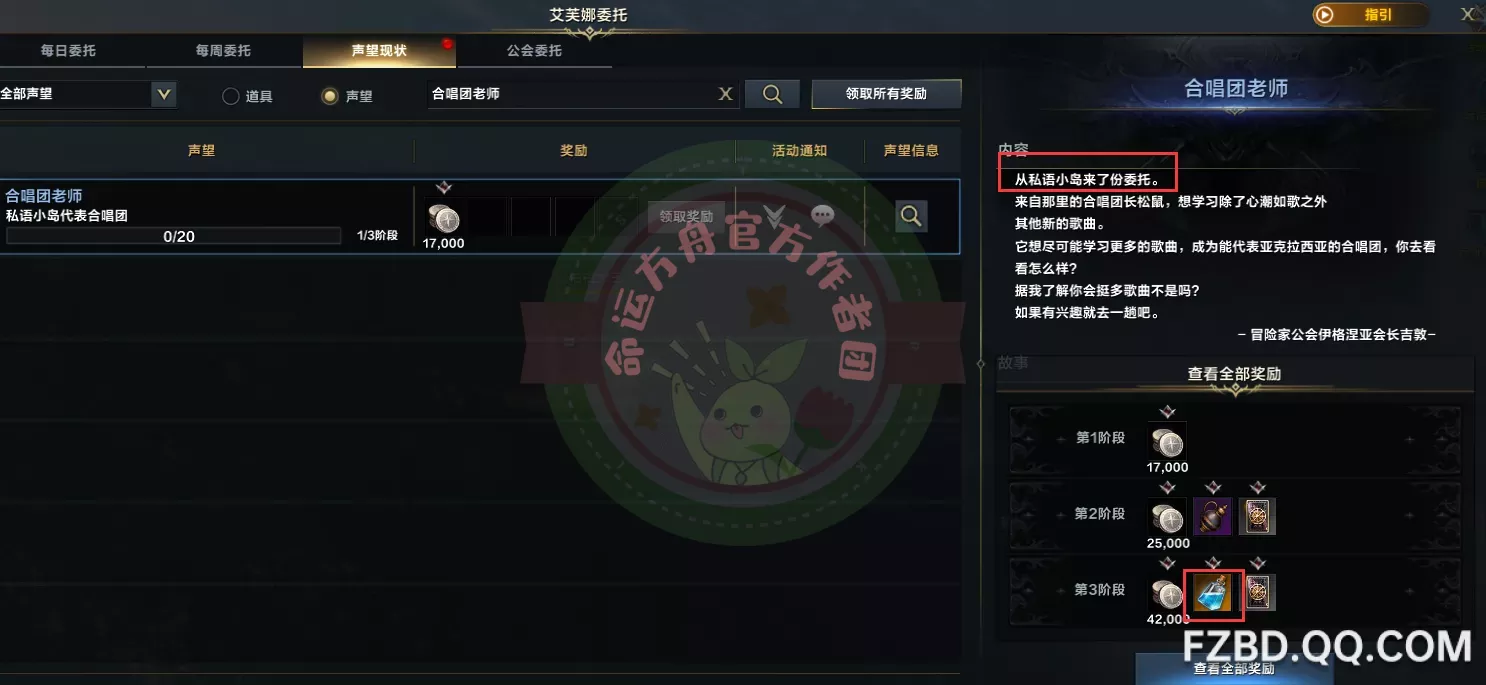Click the 指引 guide button
1486x685 pixels.
(1371, 15)
